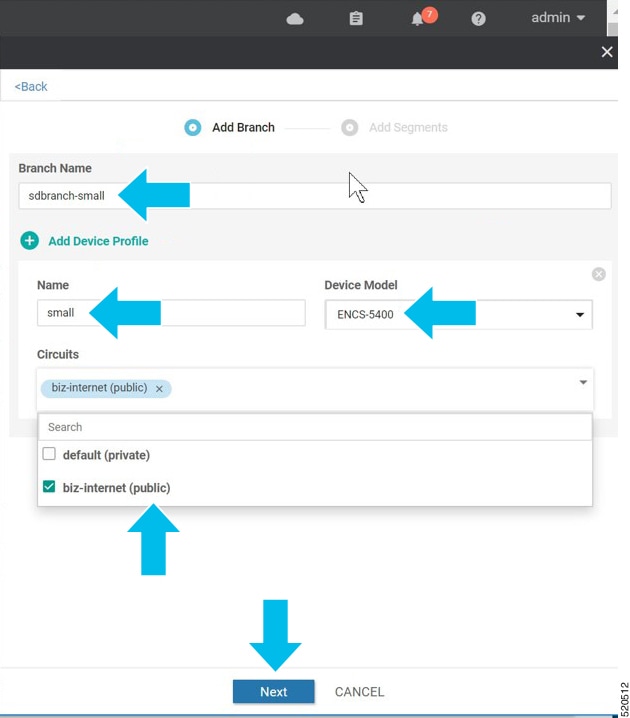The height and width of the screenshot is (718, 630).
Task: Click the Next button
Action: click(273, 691)
